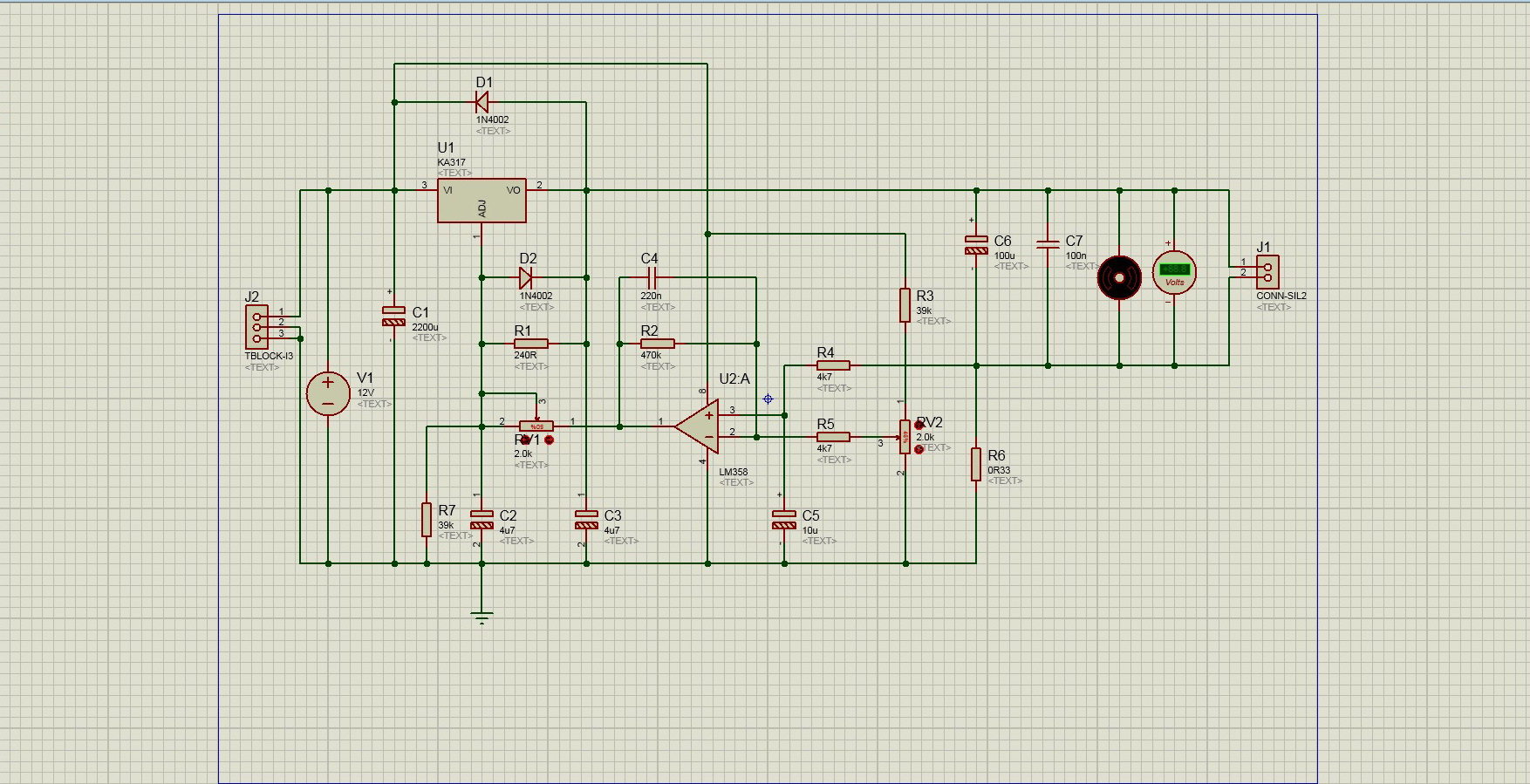Click the round buzzer/speaker component
Image resolution: width=1530 pixels, height=784 pixels.
coord(1119,277)
